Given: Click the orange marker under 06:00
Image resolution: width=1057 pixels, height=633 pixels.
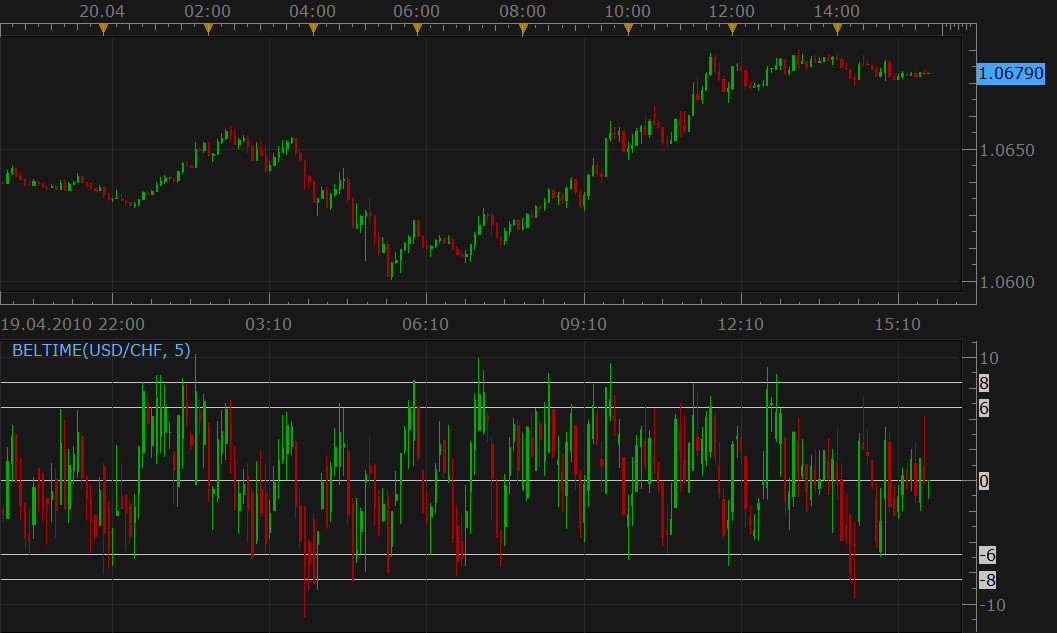Looking at the screenshot, I should pos(417,29).
